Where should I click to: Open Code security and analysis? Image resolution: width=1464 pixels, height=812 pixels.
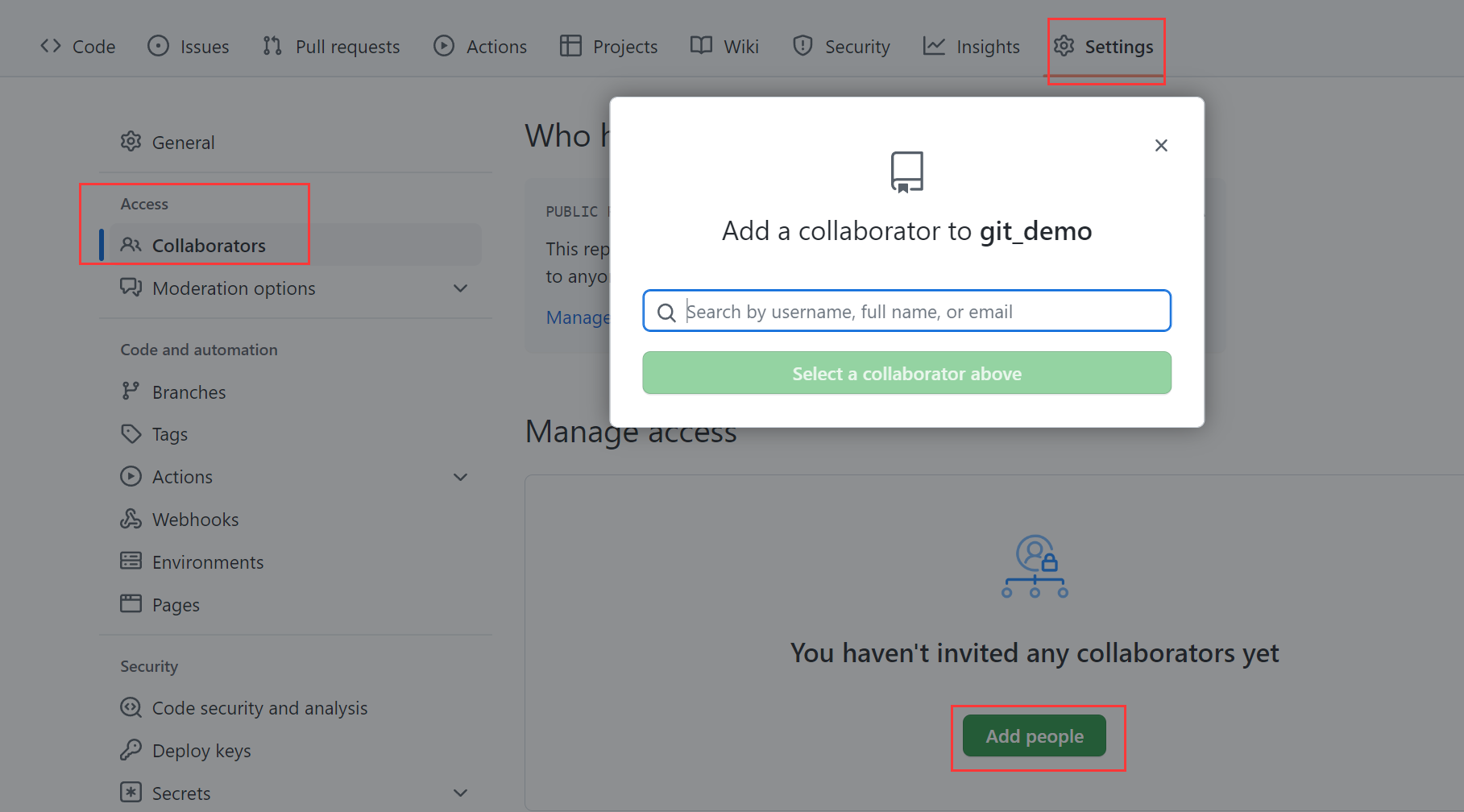click(x=297, y=708)
